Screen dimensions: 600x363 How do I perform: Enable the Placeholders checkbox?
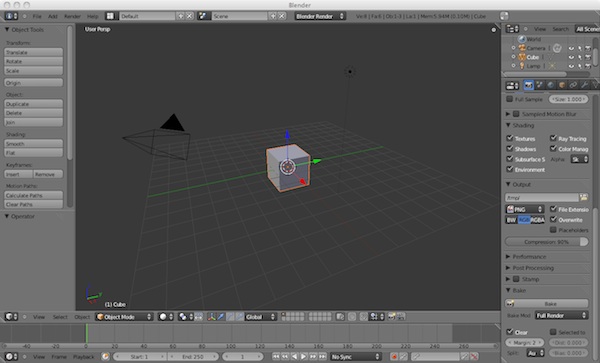tap(553, 230)
